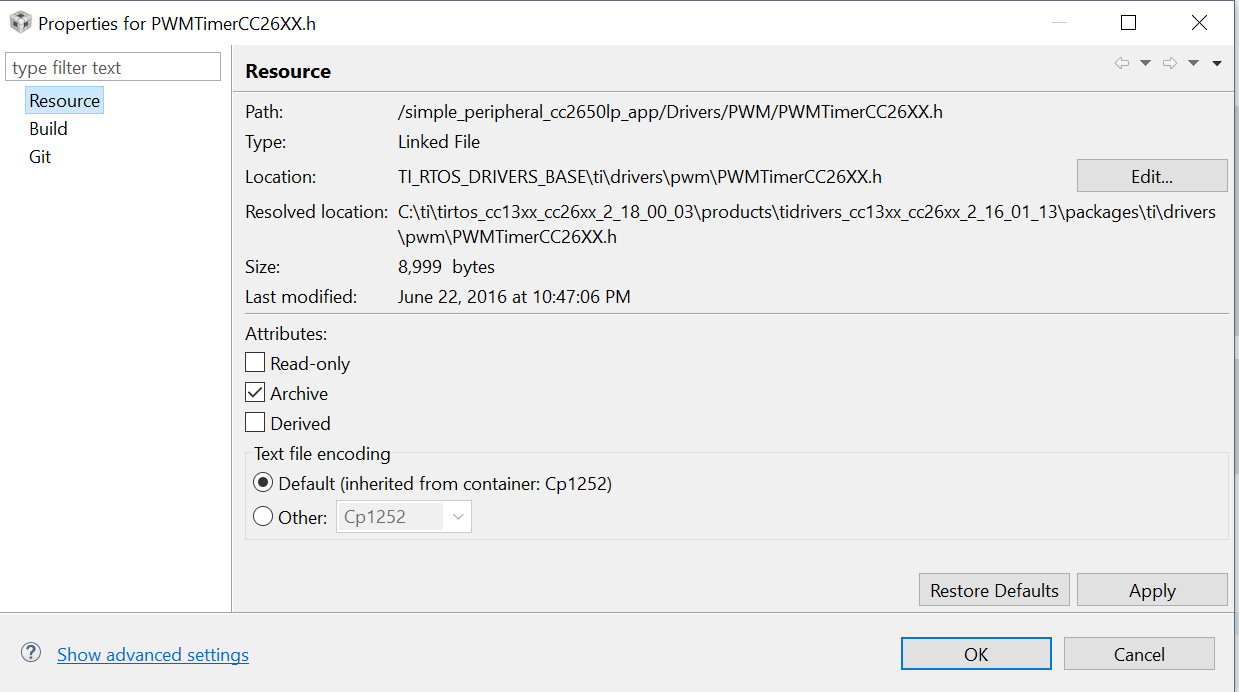Expand the Other encoding combo box
Image resolution: width=1239 pixels, height=692 pixels.
458,517
